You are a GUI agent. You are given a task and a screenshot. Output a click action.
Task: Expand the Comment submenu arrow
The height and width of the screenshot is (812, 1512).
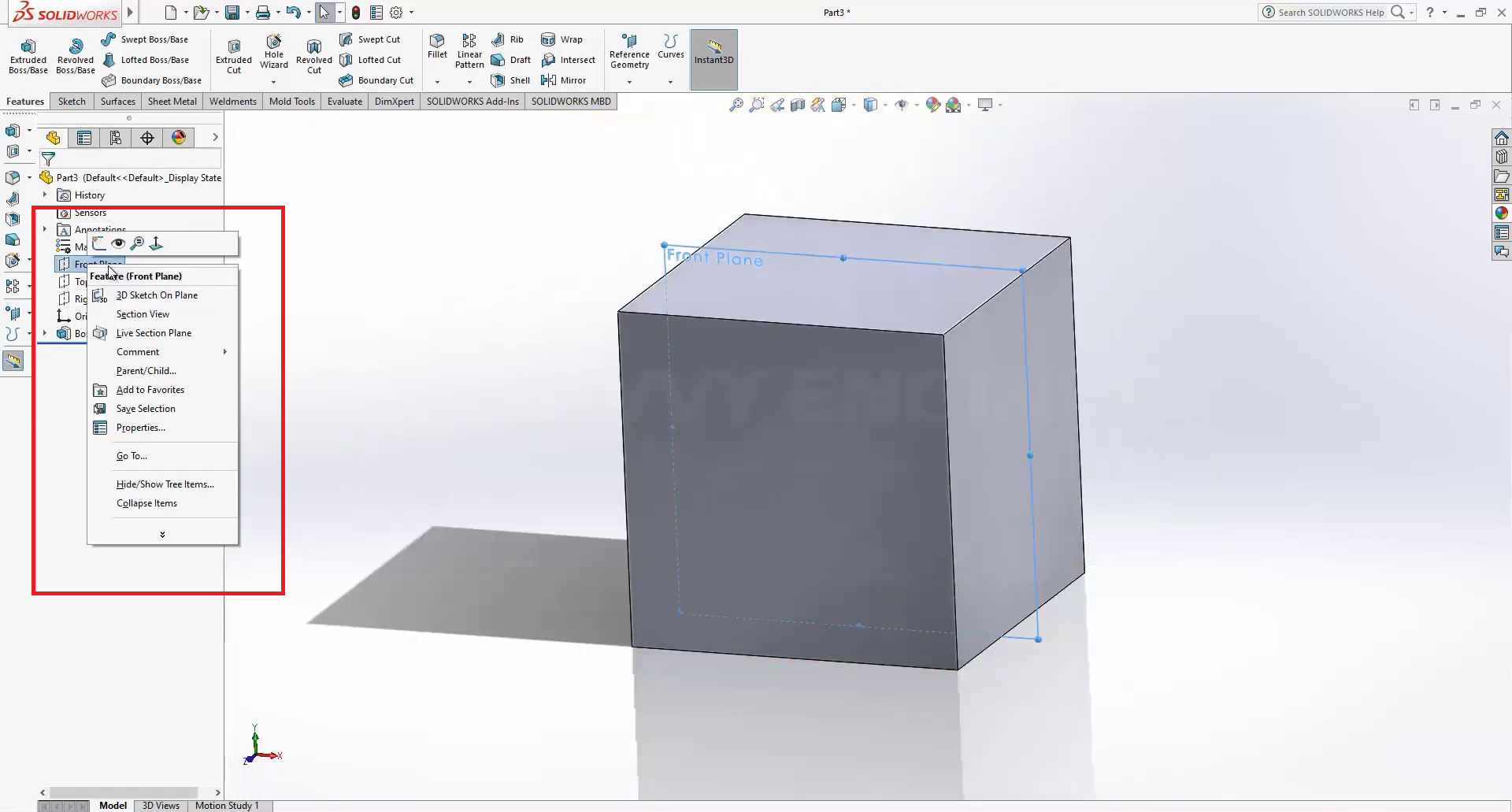pos(225,352)
